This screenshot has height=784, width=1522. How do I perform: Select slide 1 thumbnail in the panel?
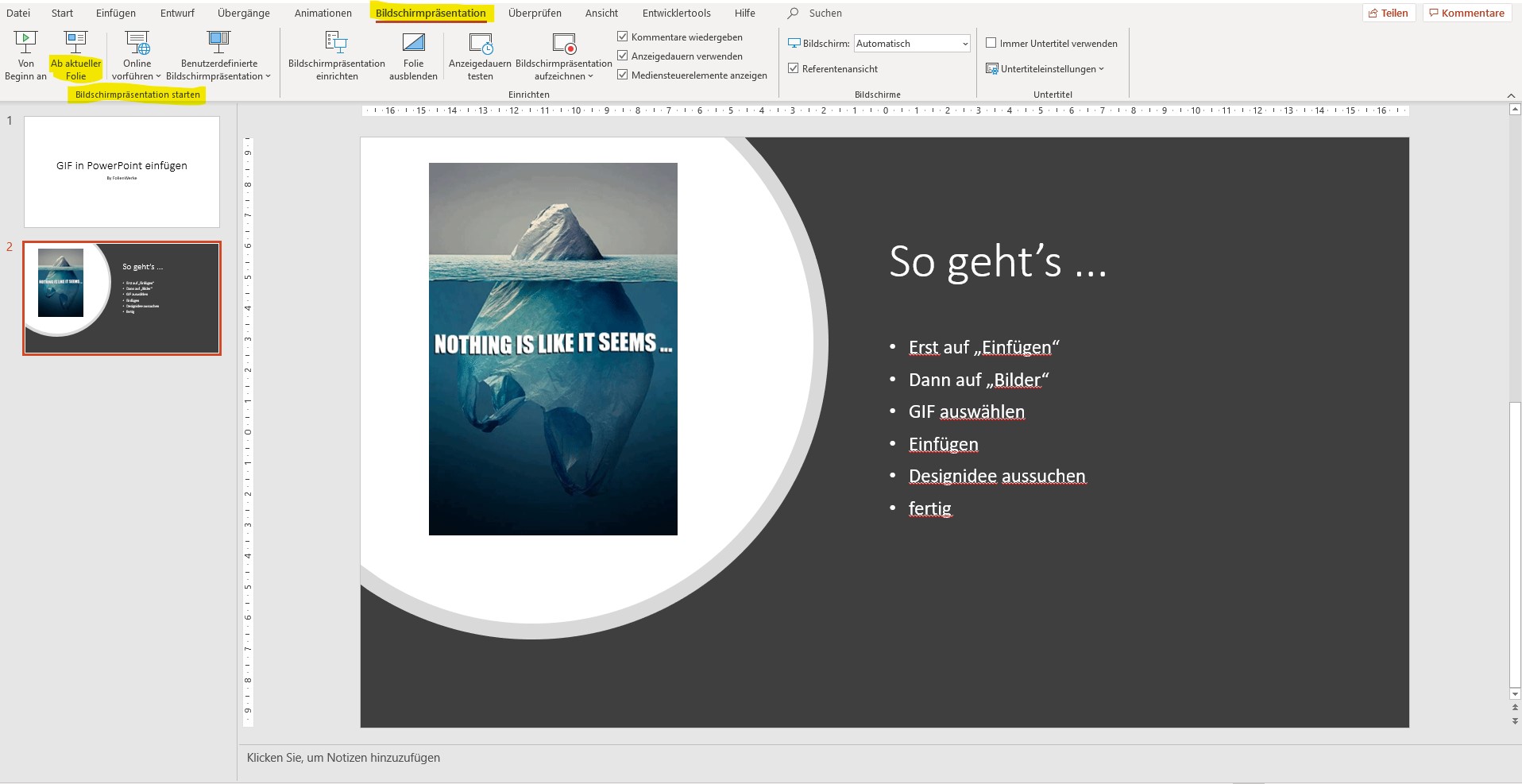[122, 172]
